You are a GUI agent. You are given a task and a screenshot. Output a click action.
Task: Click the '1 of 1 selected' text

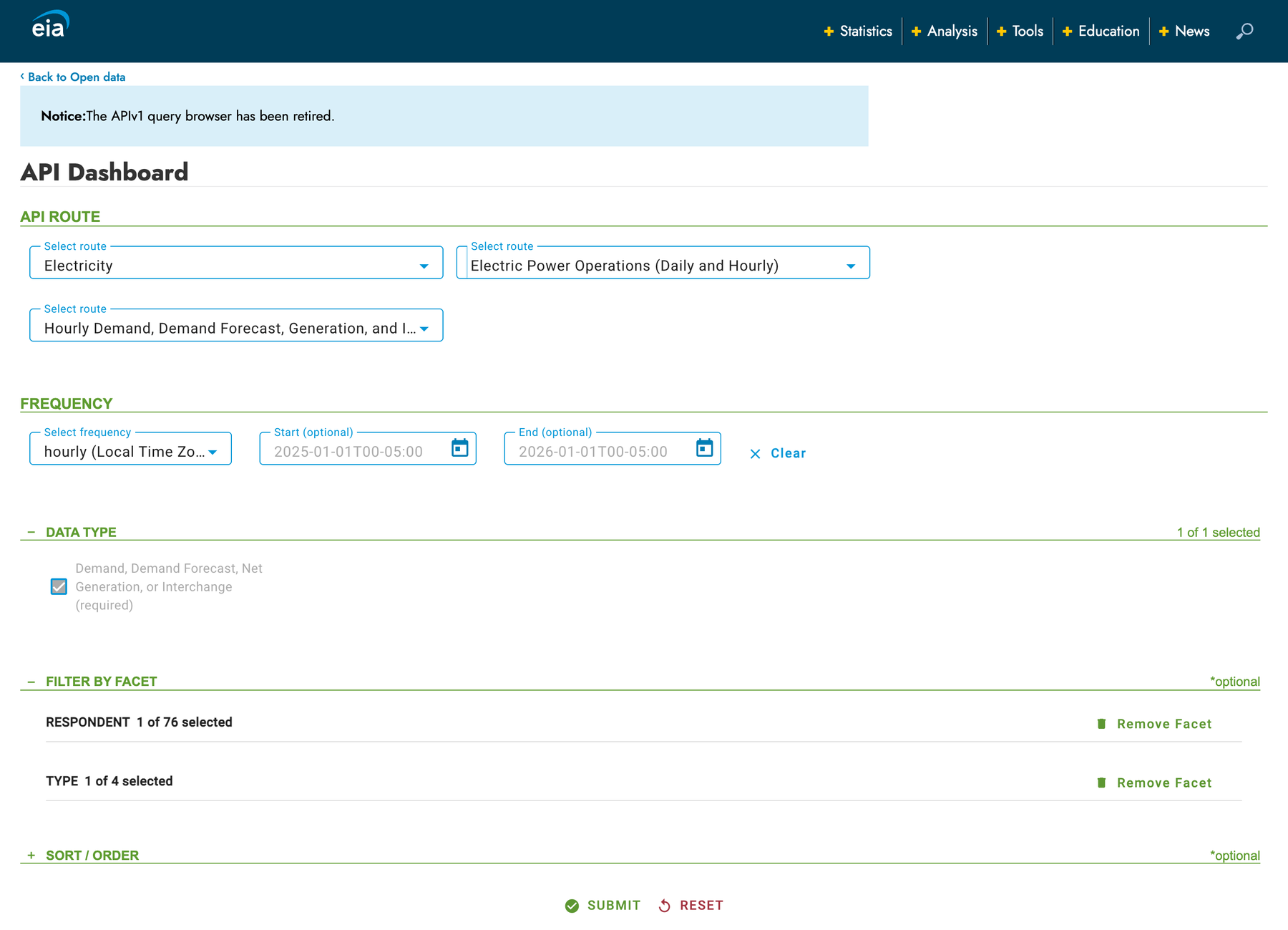[1219, 533]
